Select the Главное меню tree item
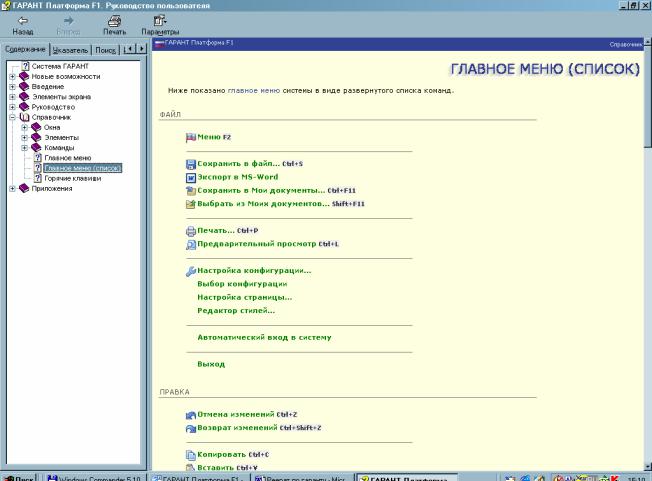652x481 pixels. tap(68, 158)
